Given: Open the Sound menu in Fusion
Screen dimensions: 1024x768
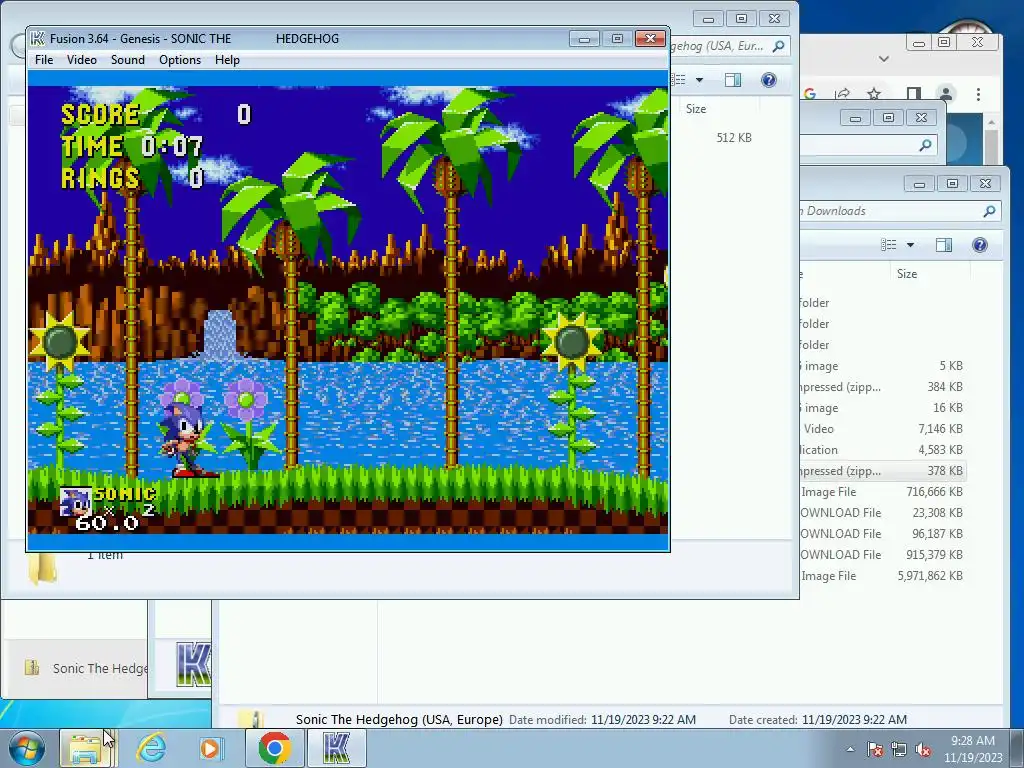Looking at the screenshot, I should point(127,60).
